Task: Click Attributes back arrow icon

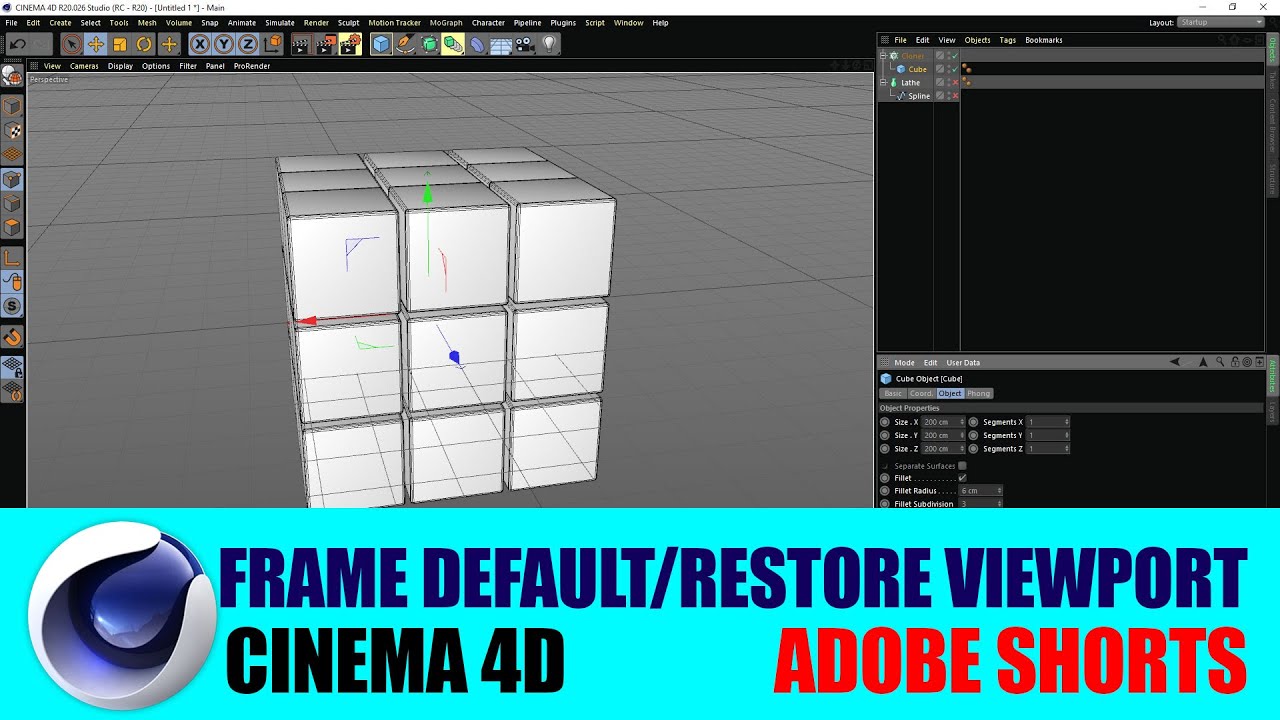Action: coord(1174,361)
